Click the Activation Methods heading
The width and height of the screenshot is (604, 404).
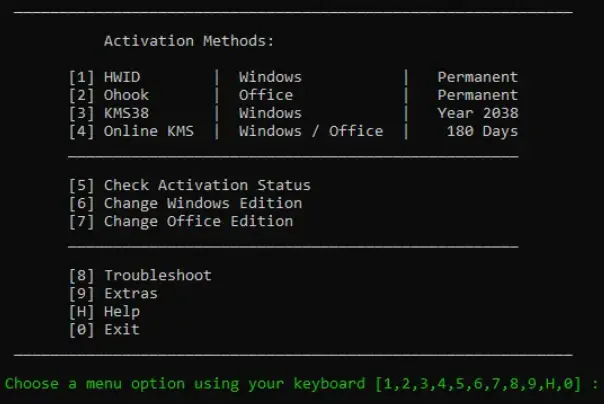tap(189, 41)
